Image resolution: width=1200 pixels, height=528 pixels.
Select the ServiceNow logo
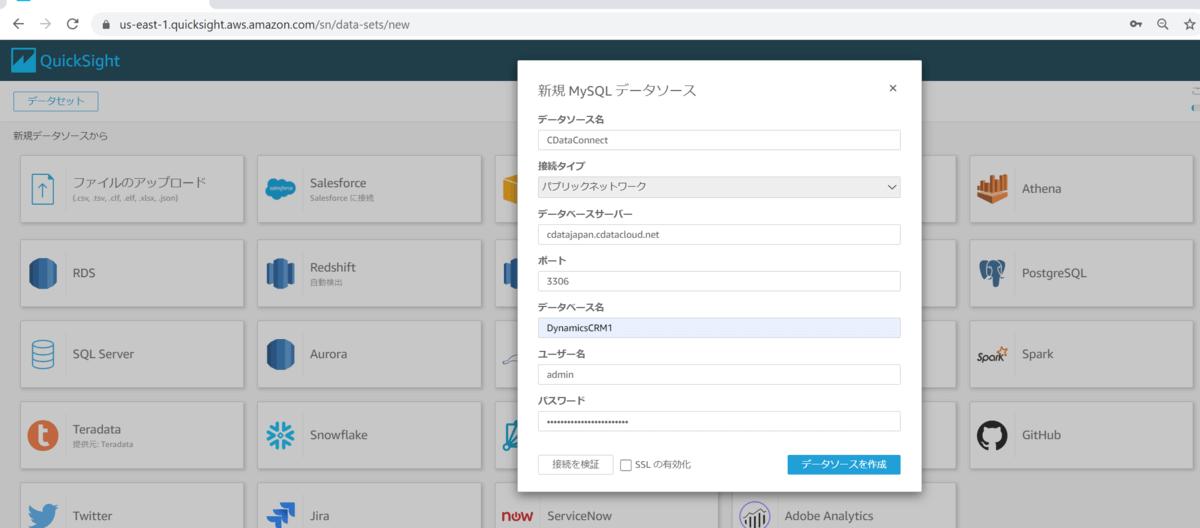point(518,516)
